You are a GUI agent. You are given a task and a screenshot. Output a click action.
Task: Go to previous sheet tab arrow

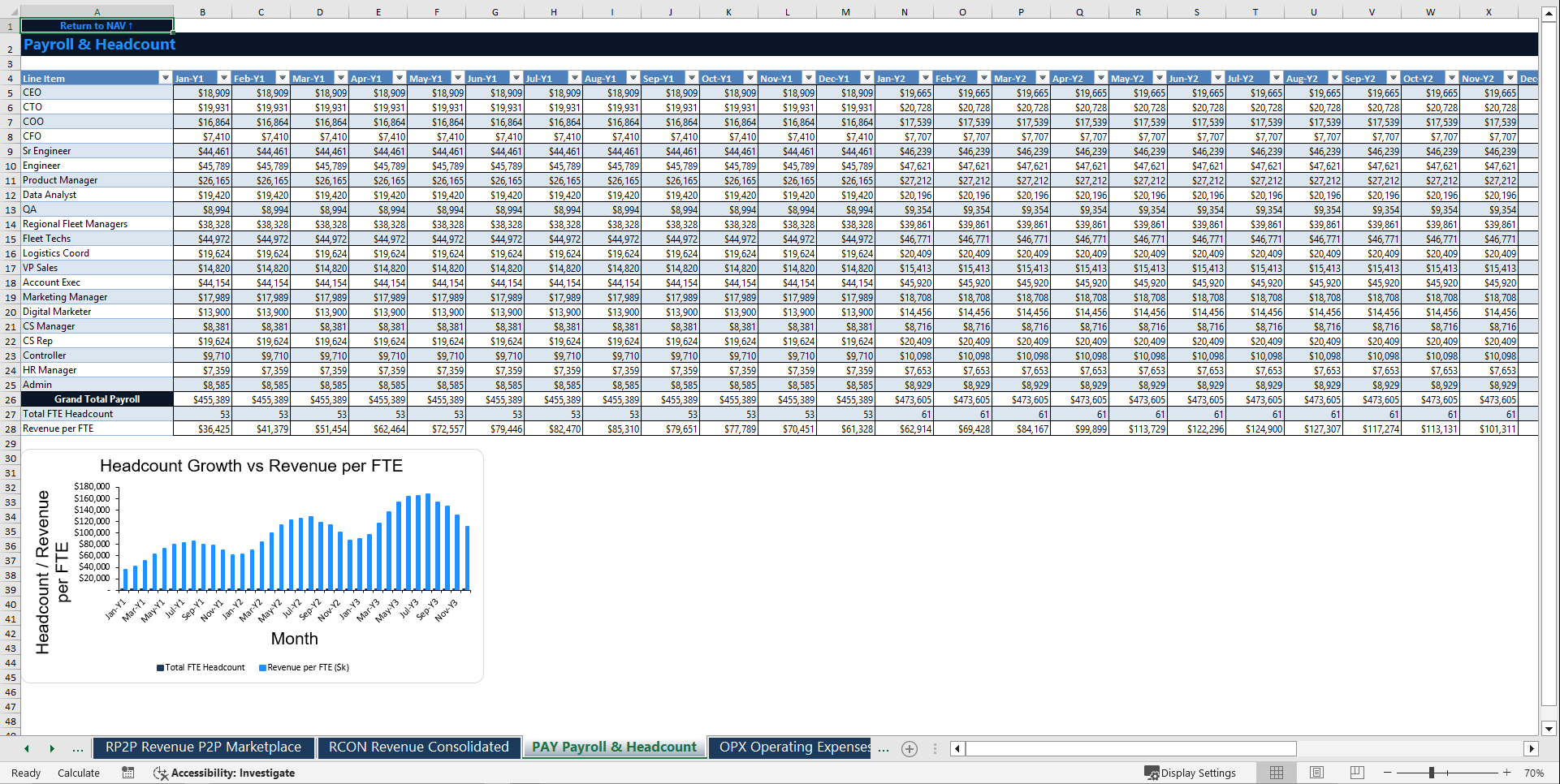pyautogui.click(x=27, y=749)
